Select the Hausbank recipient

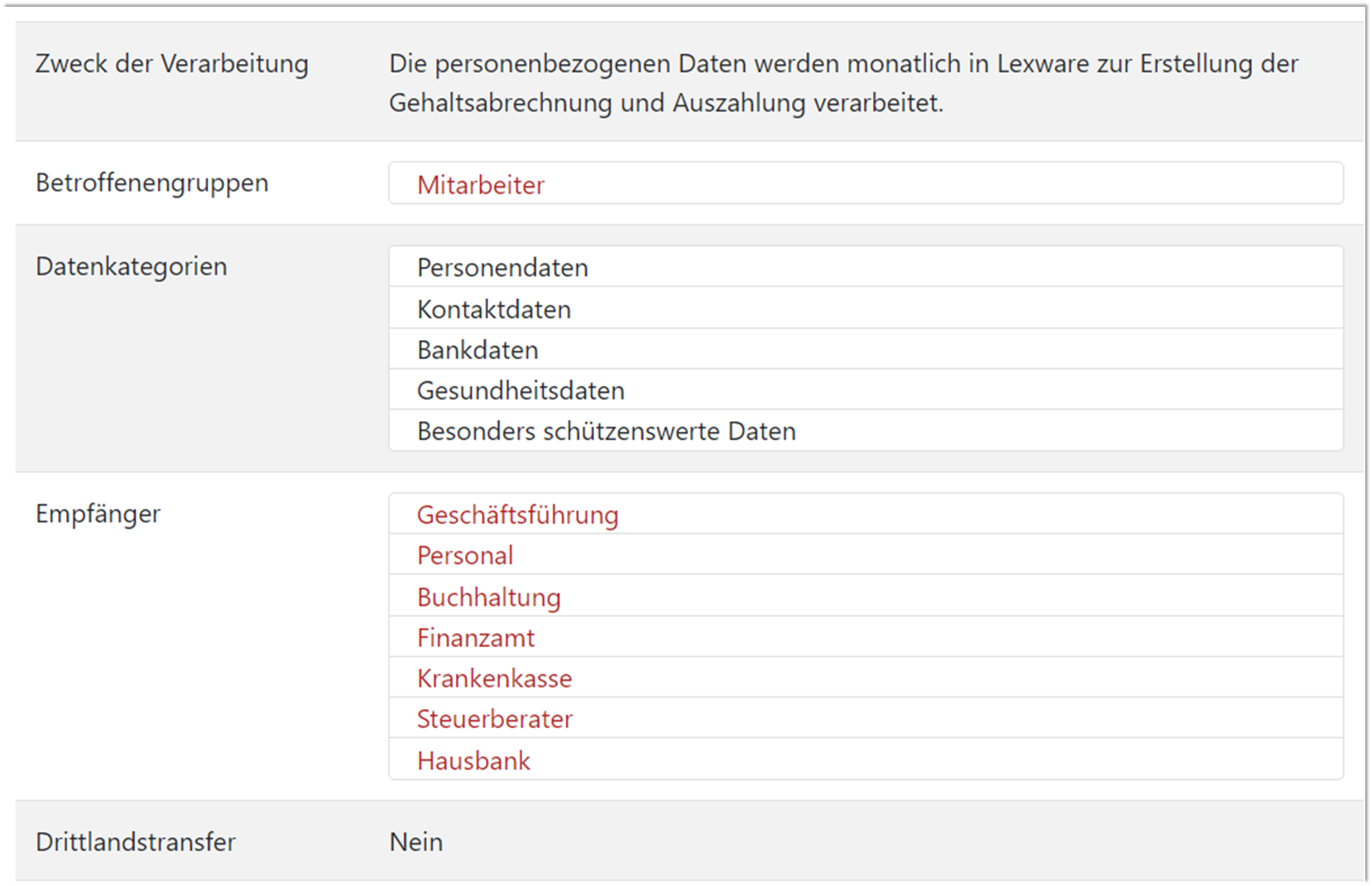tap(474, 760)
